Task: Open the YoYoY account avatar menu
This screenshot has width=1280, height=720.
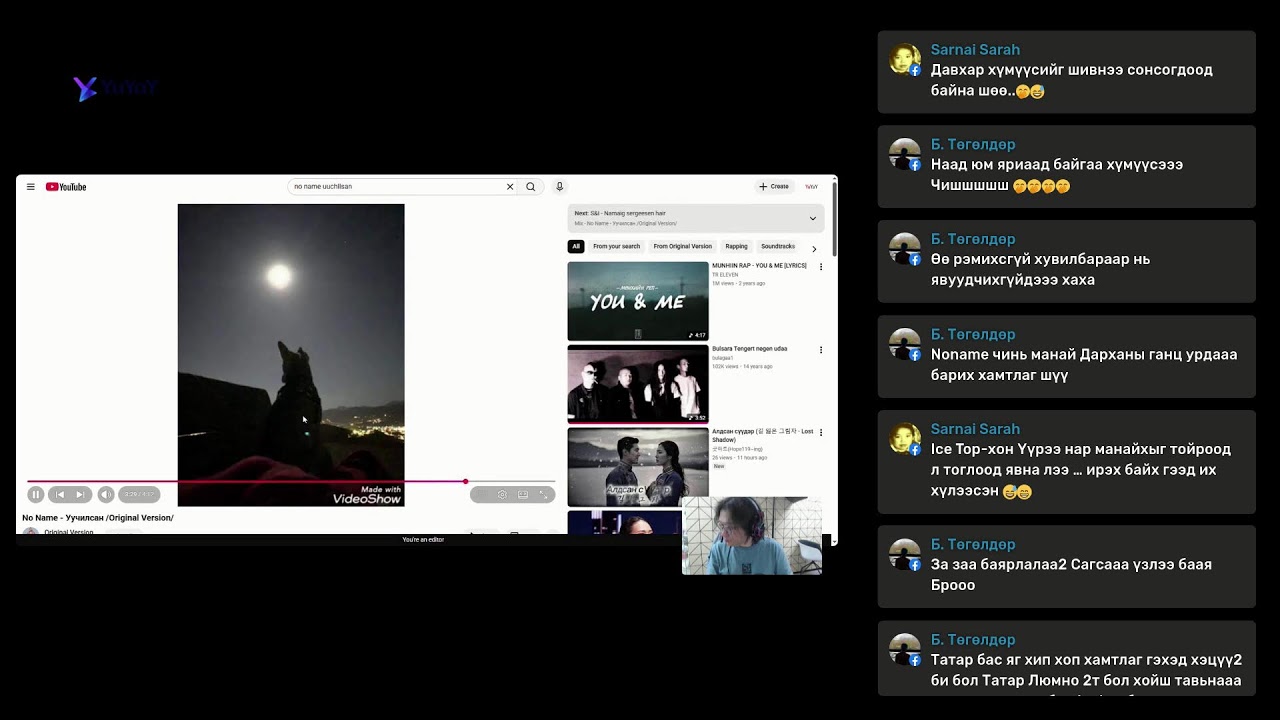Action: click(812, 187)
